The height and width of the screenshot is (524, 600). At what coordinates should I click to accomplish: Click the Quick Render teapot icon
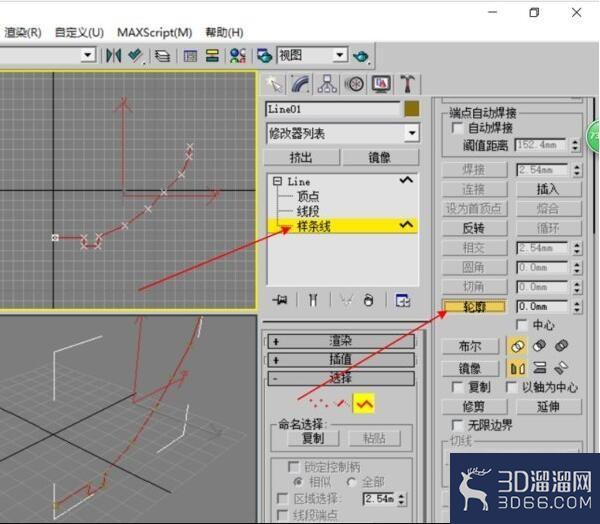[360, 57]
